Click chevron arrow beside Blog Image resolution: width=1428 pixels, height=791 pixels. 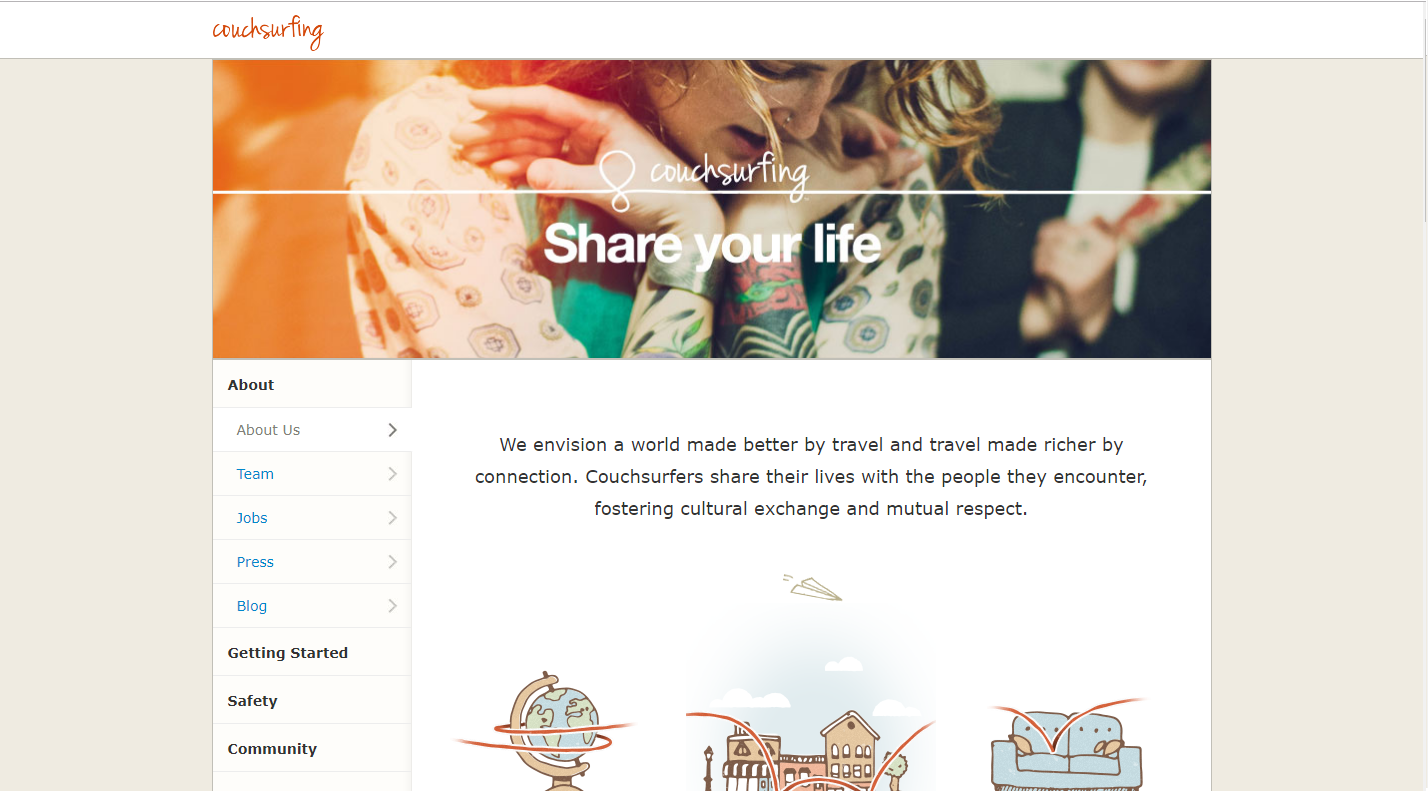(392, 606)
